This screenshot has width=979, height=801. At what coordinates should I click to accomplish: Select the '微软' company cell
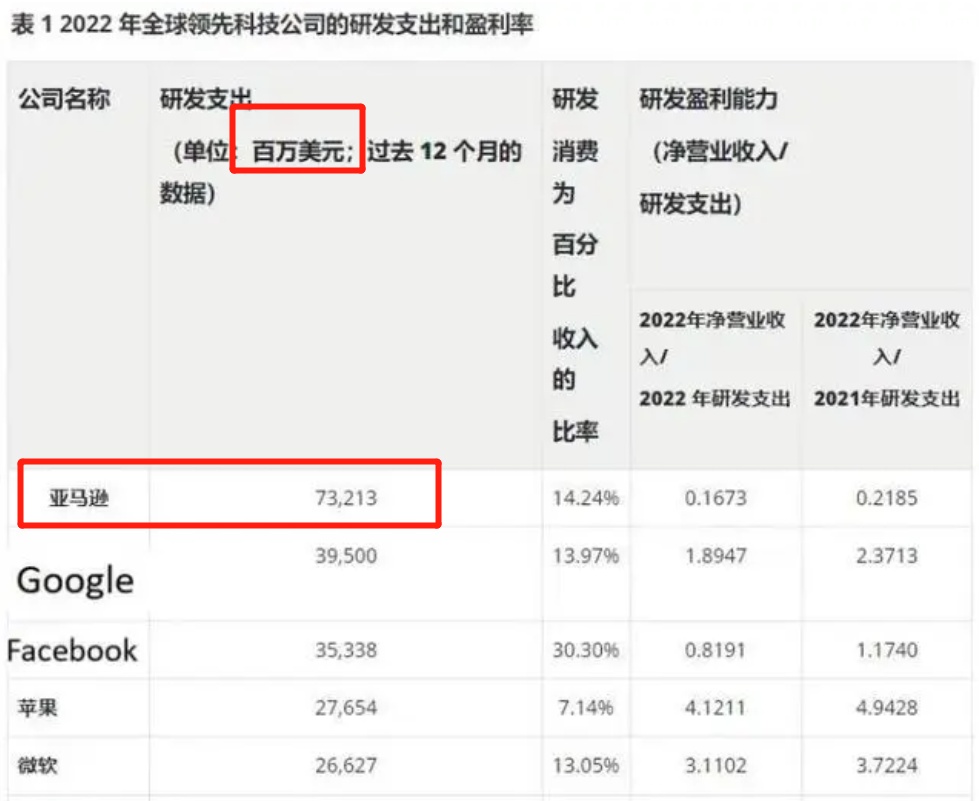pos(37,765)
